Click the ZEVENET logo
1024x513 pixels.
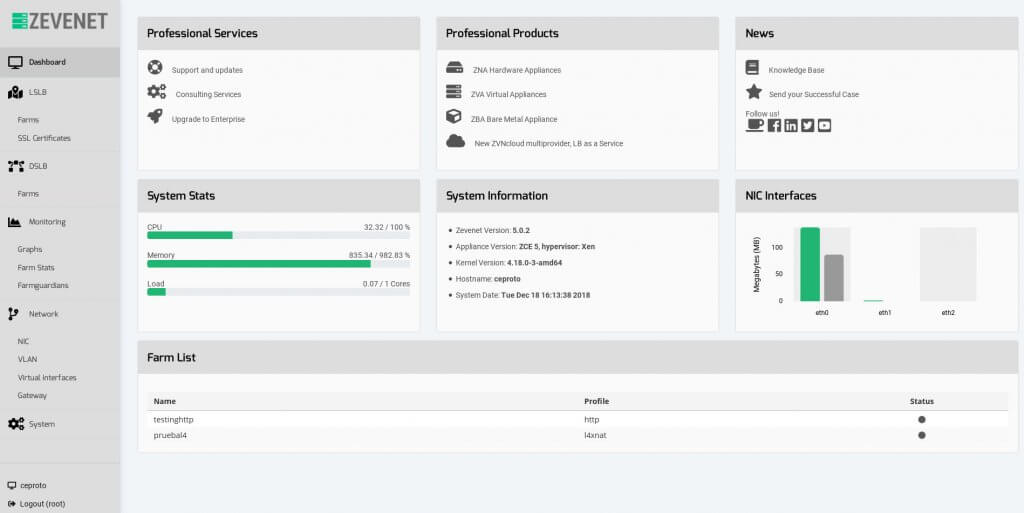click(x=59, y=21)
